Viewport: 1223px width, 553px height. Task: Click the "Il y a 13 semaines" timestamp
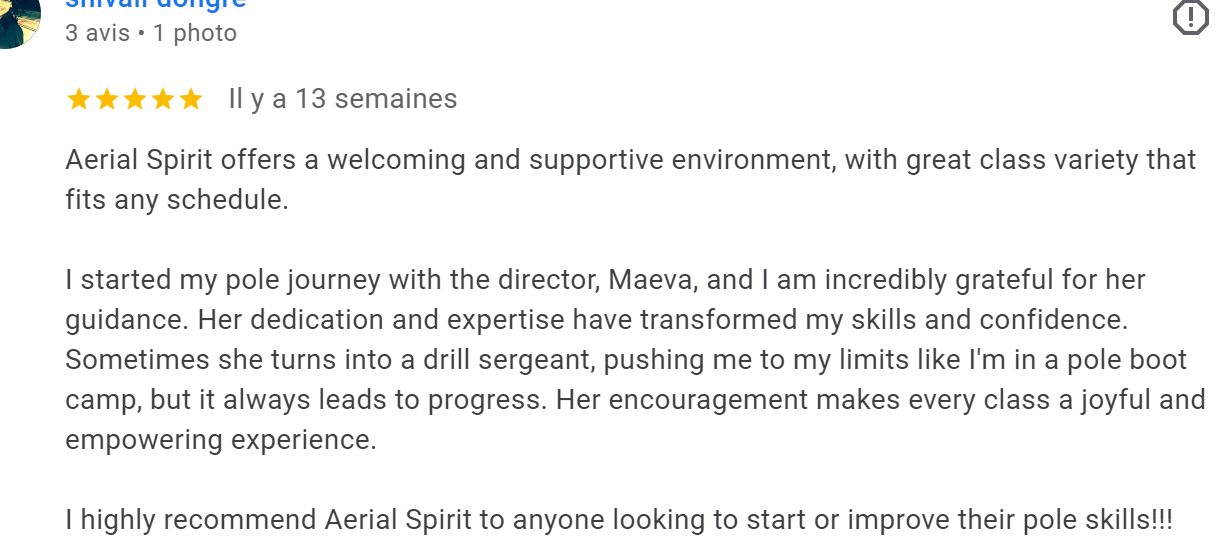click(x=342, y=99)
